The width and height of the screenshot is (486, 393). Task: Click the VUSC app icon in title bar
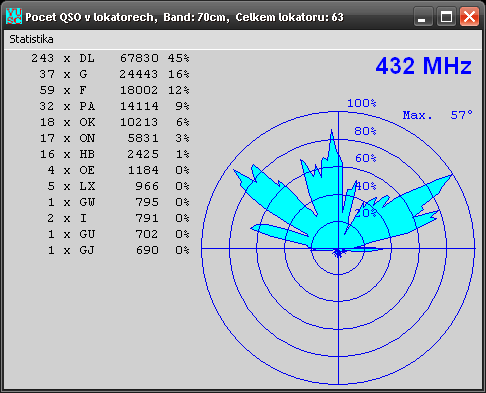(x=14, y=16)
